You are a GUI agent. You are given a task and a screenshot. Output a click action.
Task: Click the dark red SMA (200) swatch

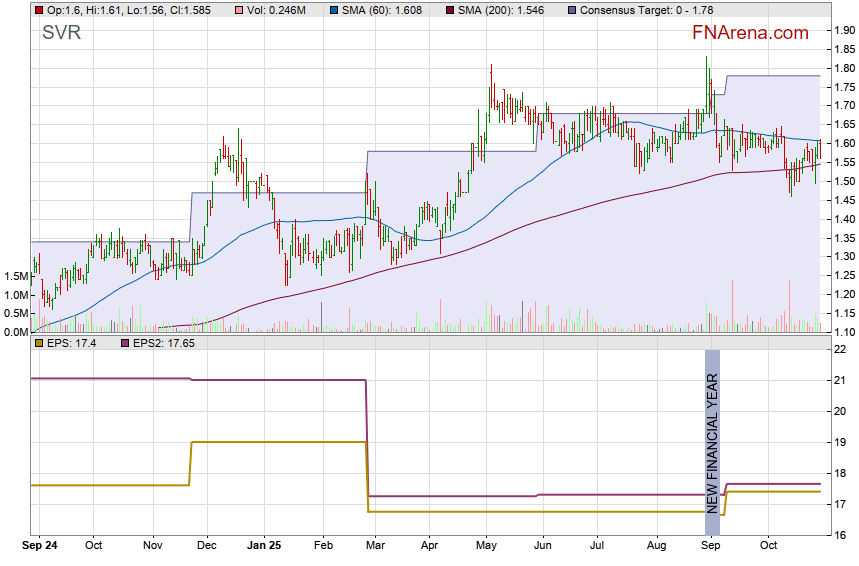449,9
